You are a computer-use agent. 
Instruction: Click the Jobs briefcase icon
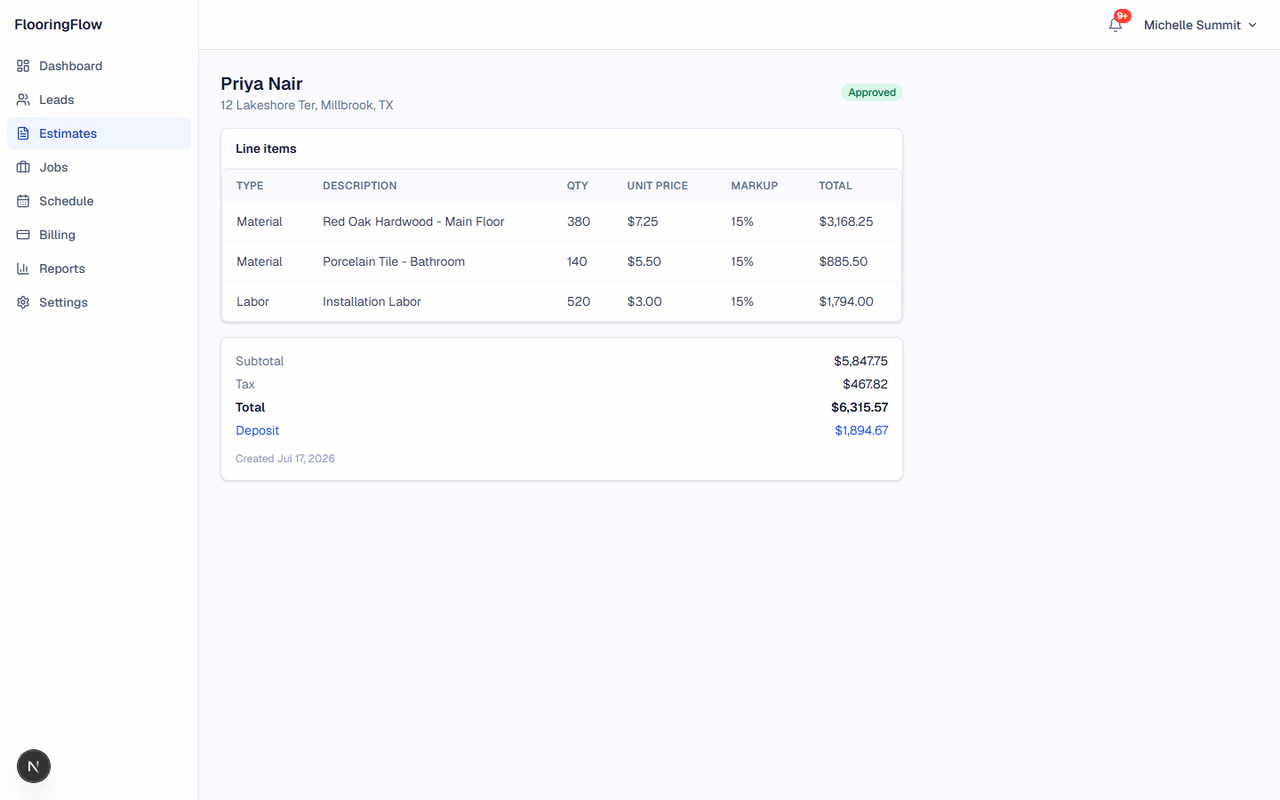click(23, 167)
